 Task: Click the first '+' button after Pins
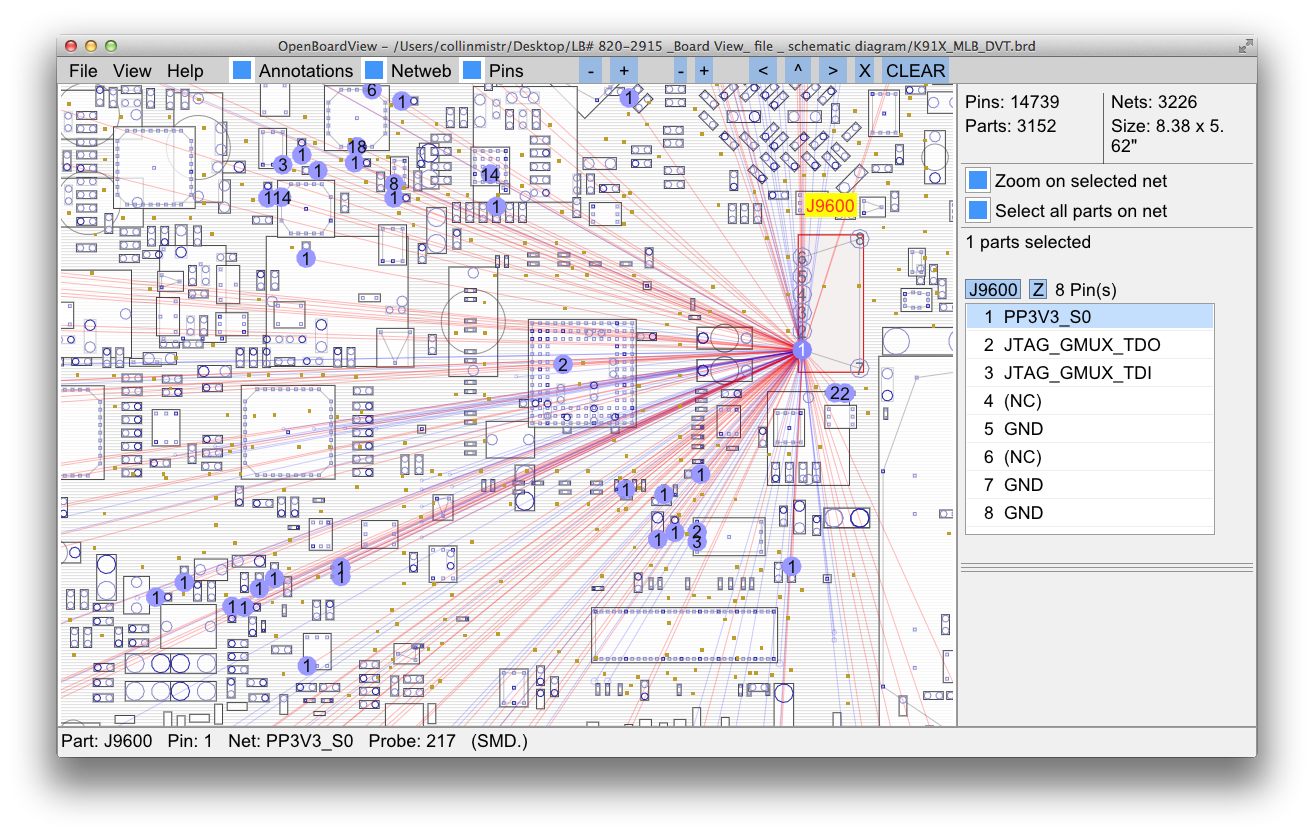pyautogui.click(x=624, y=70)
